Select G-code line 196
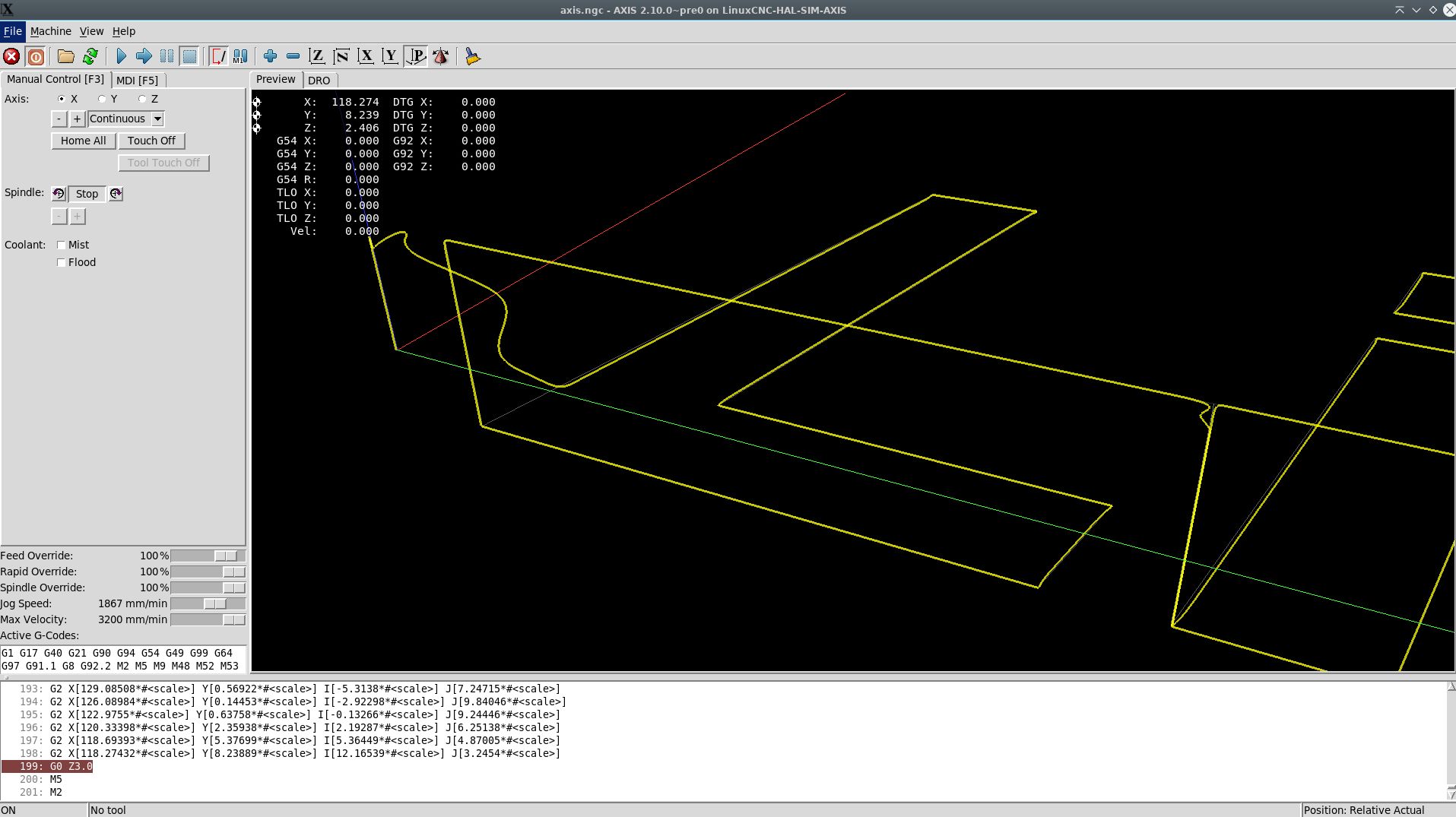 290,727
